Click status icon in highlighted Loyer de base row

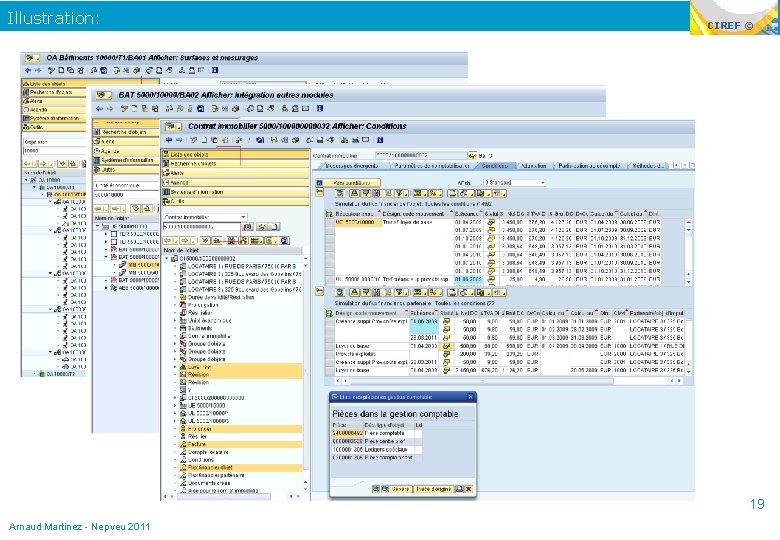[446, 346]
